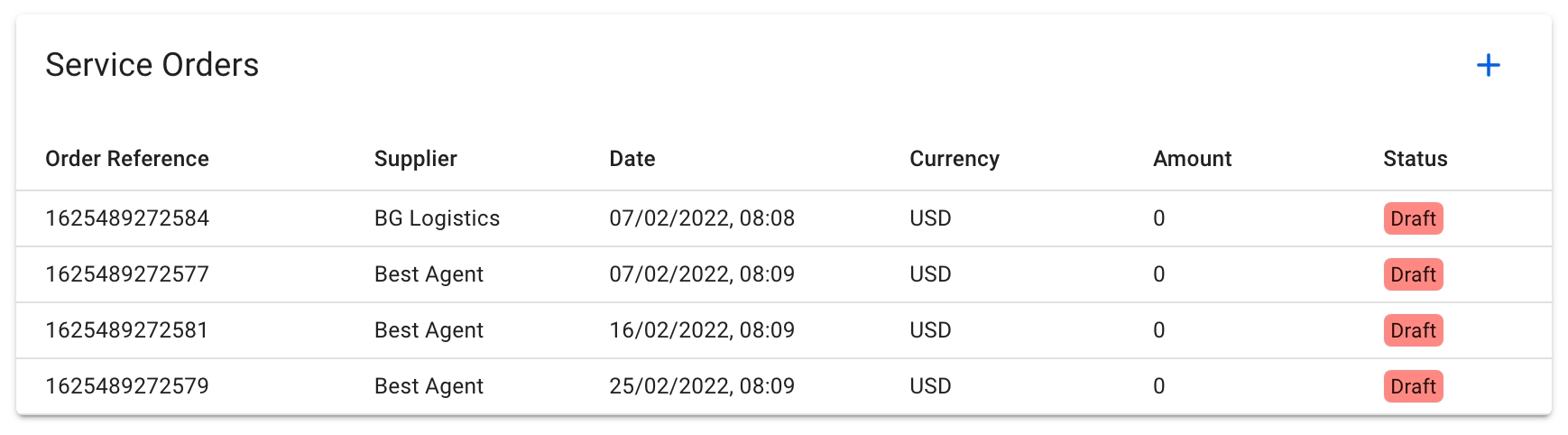
Task: Click Draft status badge for BG Logistics order
Action: coord(1413,218)
